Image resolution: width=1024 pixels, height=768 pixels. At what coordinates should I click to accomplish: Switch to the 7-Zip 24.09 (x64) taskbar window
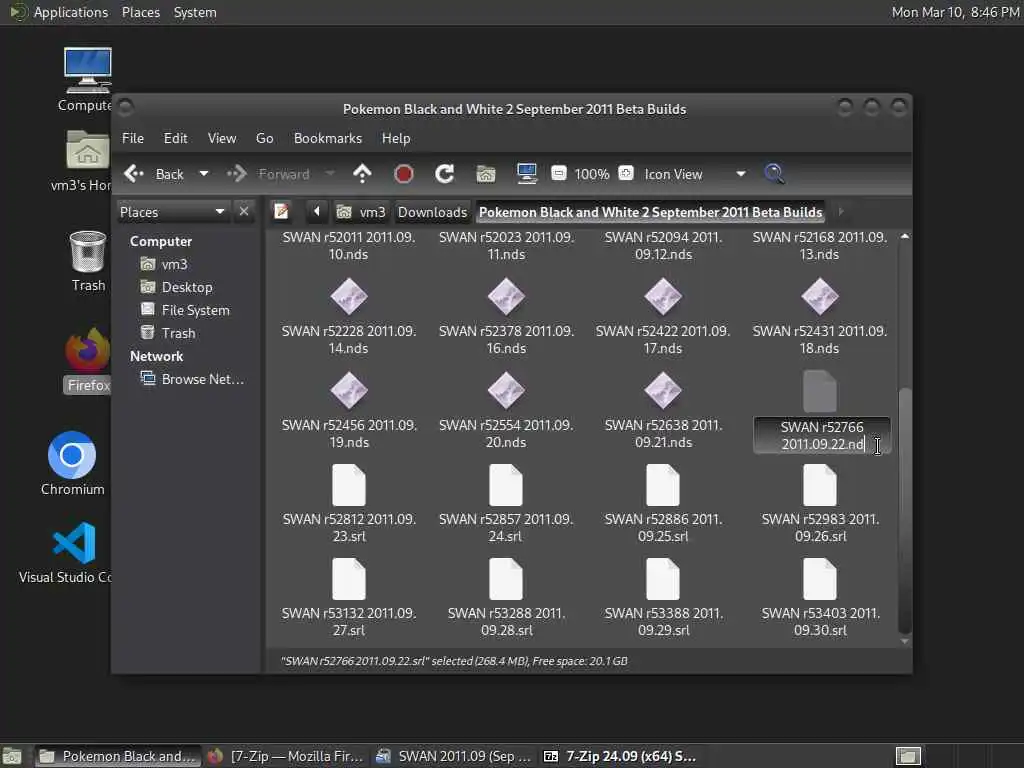[619, 756]
